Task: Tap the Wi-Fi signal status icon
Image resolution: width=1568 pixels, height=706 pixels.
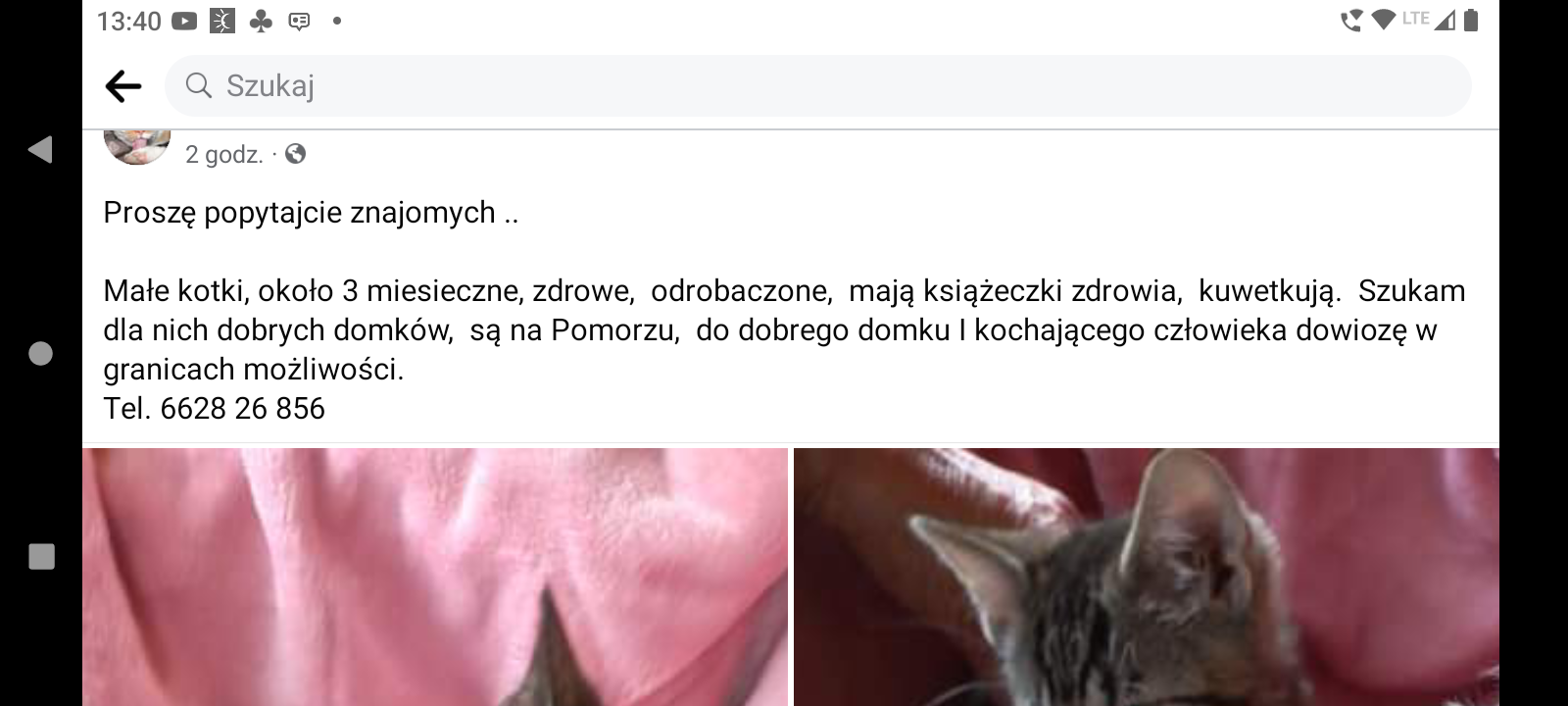Action: (x=1383, y=20)
